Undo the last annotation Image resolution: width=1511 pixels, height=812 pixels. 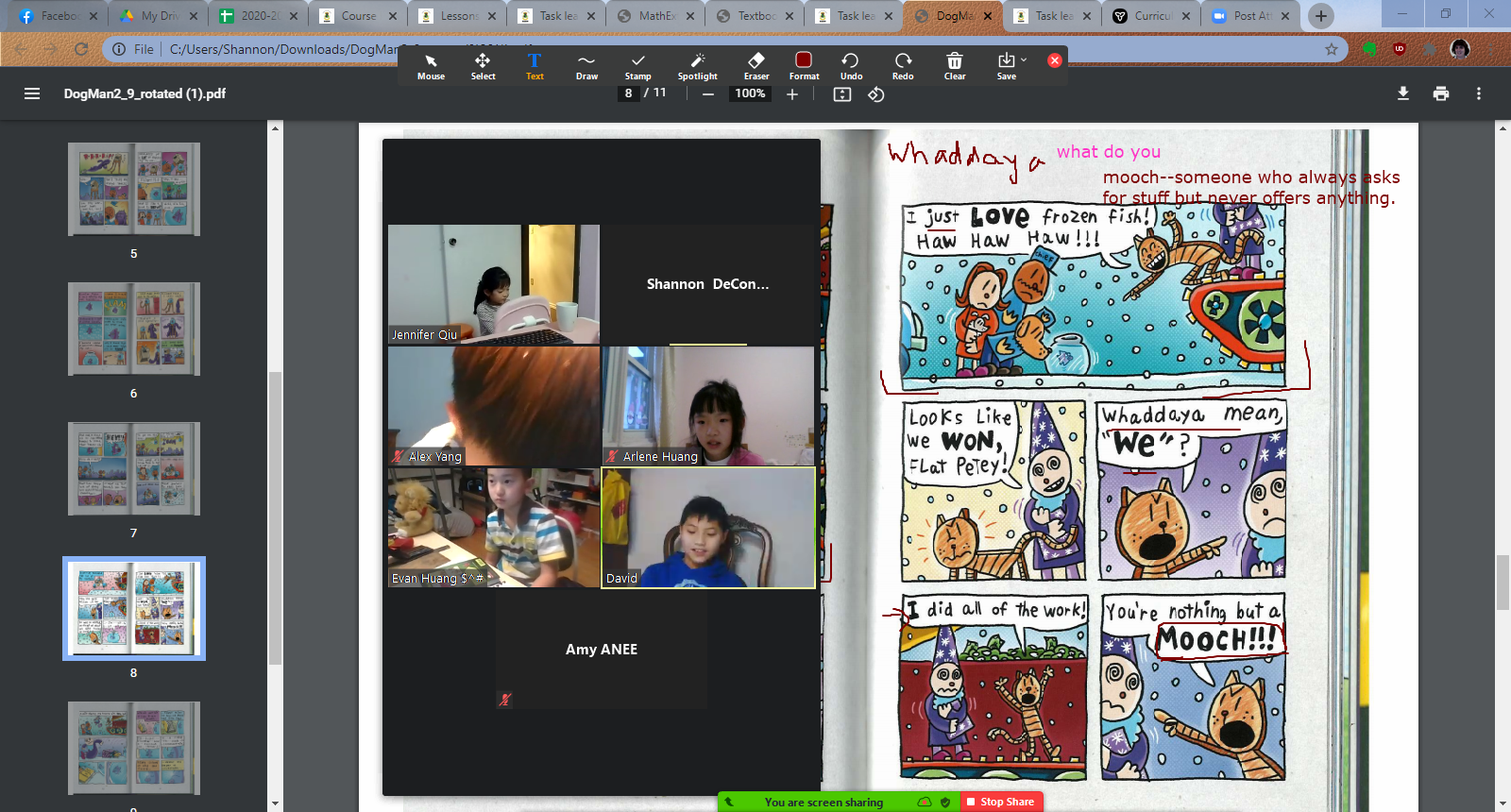point(851,66)
